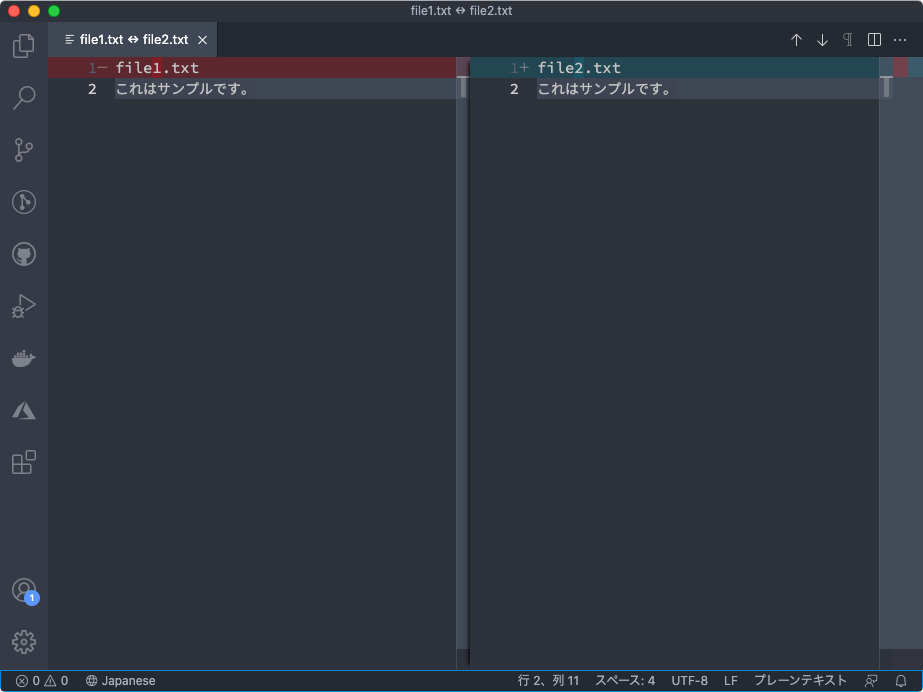Viewport: 923px width, 692px height.
Task: Open the notifications bell
Action: 901,680
